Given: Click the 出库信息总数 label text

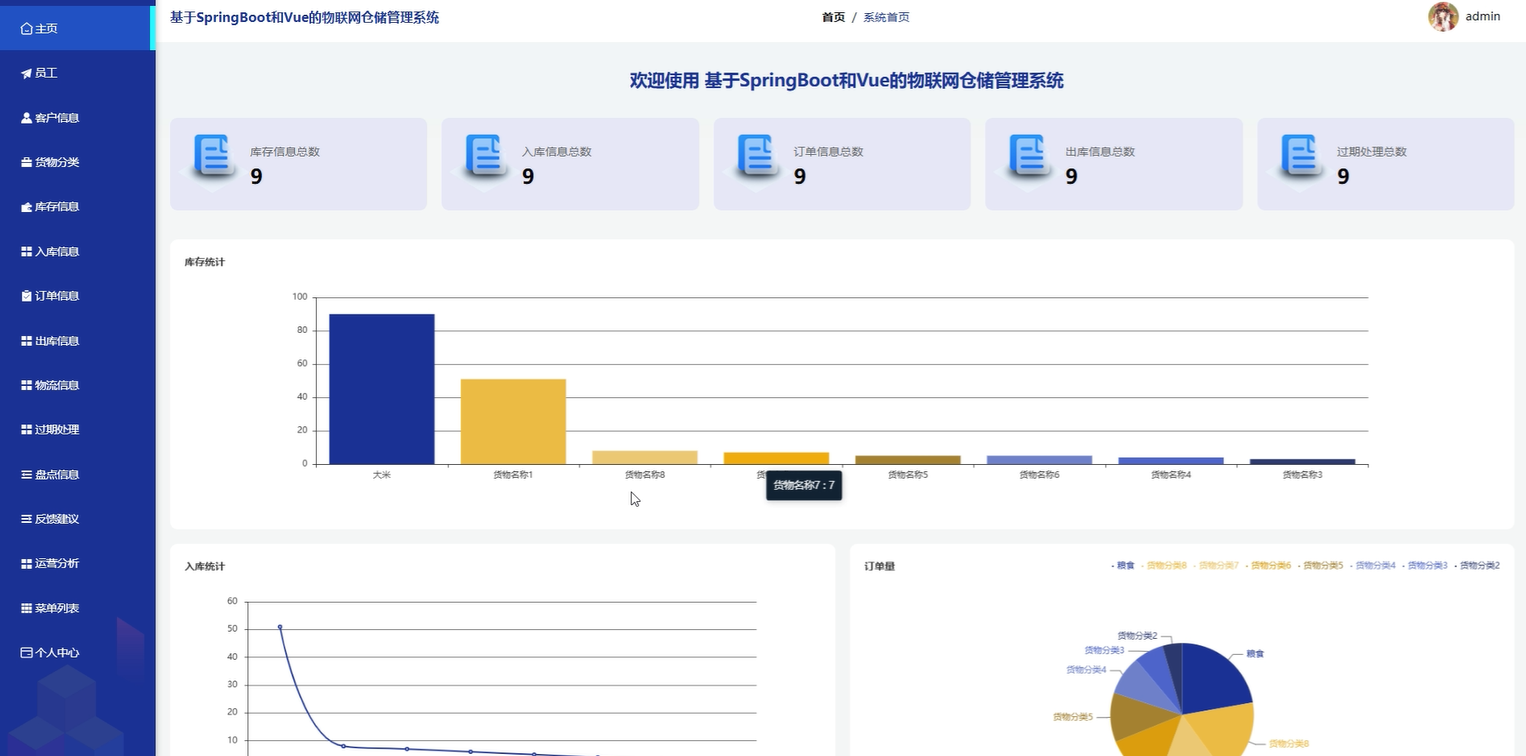Looking at the screenshot, I should (1100, 152).
